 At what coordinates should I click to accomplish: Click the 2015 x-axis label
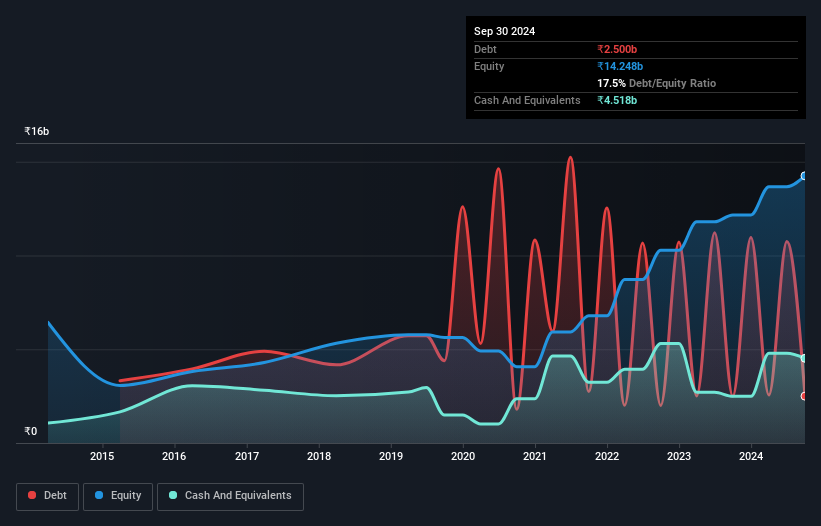tap(102, 456)
